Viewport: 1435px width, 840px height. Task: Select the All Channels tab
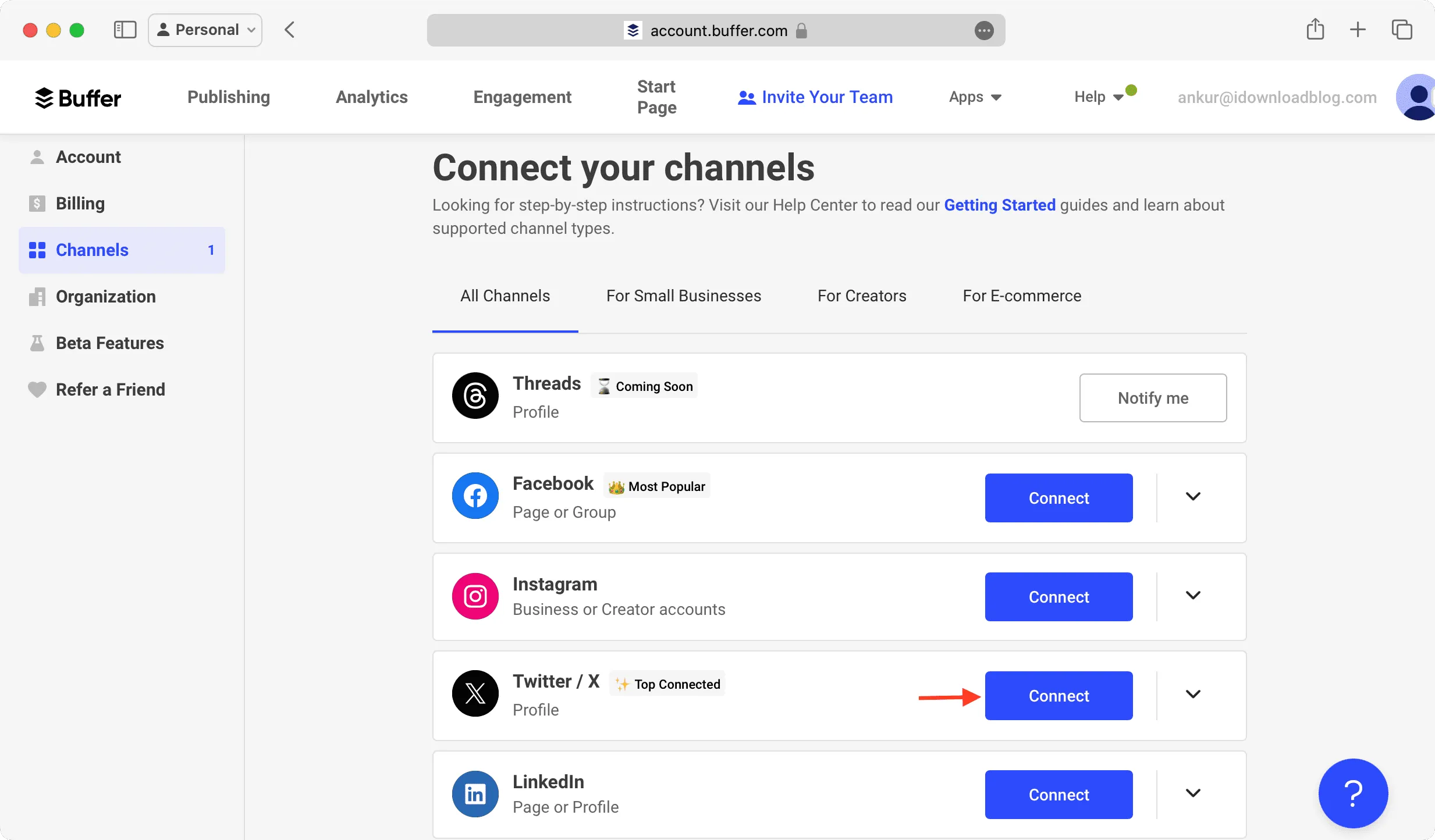505,296
